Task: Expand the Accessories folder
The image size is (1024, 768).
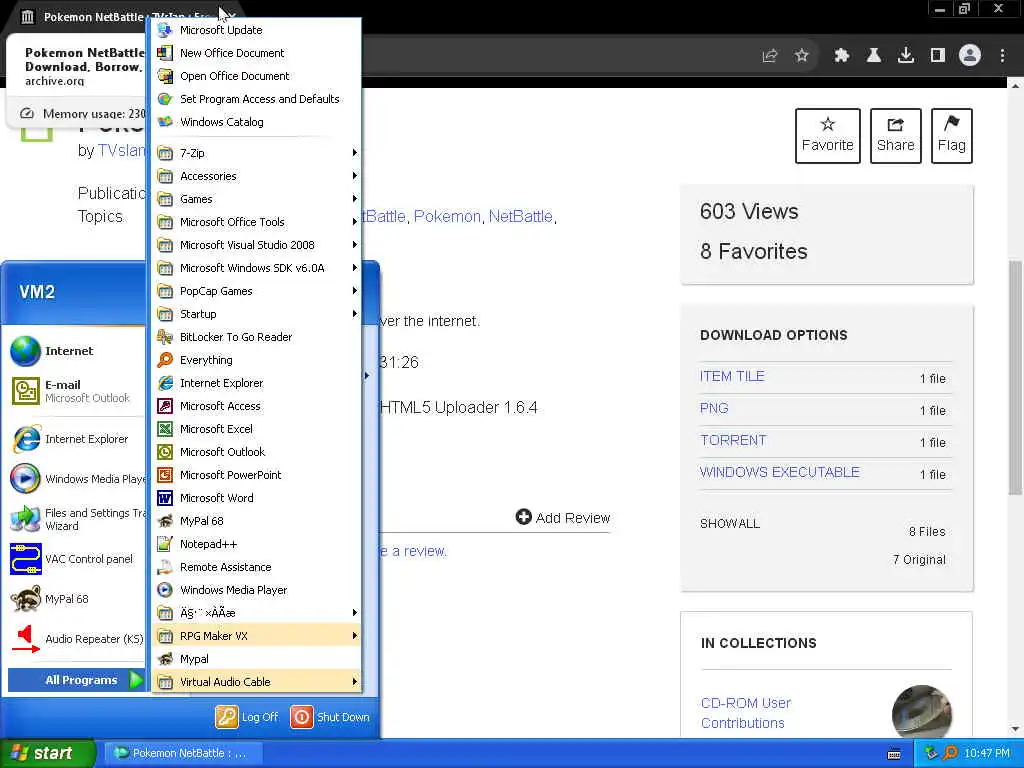Action: pyautogui.click(x=257, y=176)
